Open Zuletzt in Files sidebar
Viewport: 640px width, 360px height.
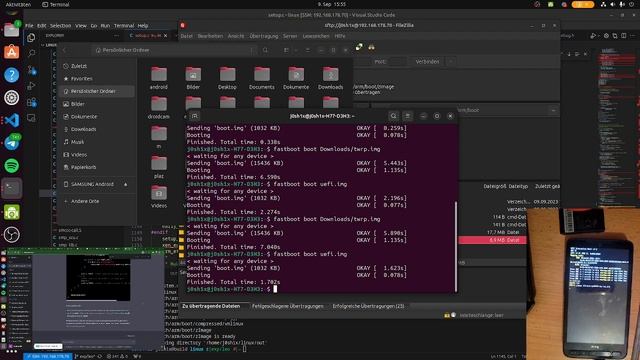[78, 66]
